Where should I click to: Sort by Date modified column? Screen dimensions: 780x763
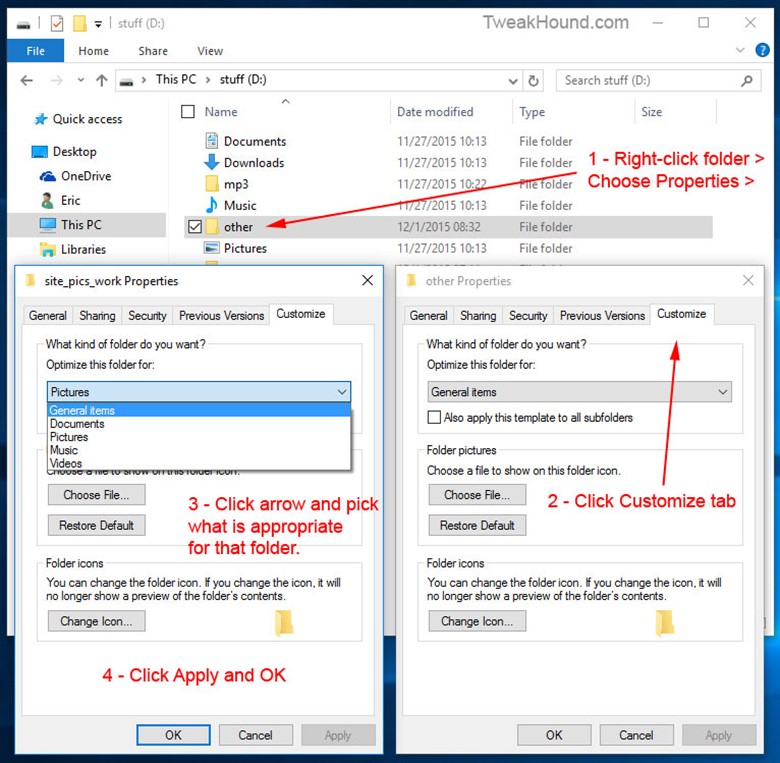coord(435,112)
